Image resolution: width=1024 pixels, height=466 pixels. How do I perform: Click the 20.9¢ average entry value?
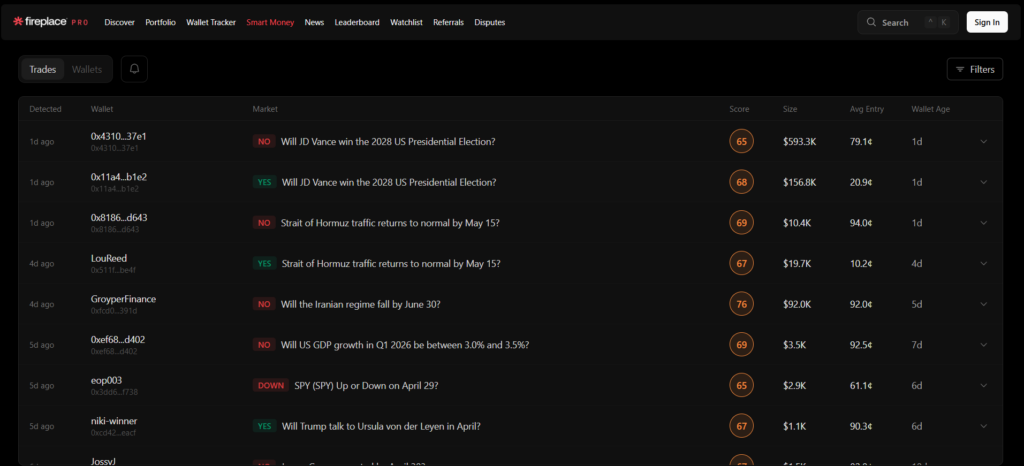[861, 182]
